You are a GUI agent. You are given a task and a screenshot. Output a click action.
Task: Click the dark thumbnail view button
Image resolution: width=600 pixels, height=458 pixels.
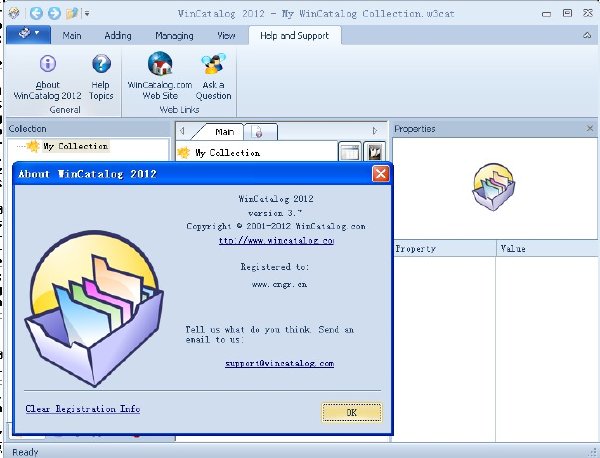pos(374,153)
